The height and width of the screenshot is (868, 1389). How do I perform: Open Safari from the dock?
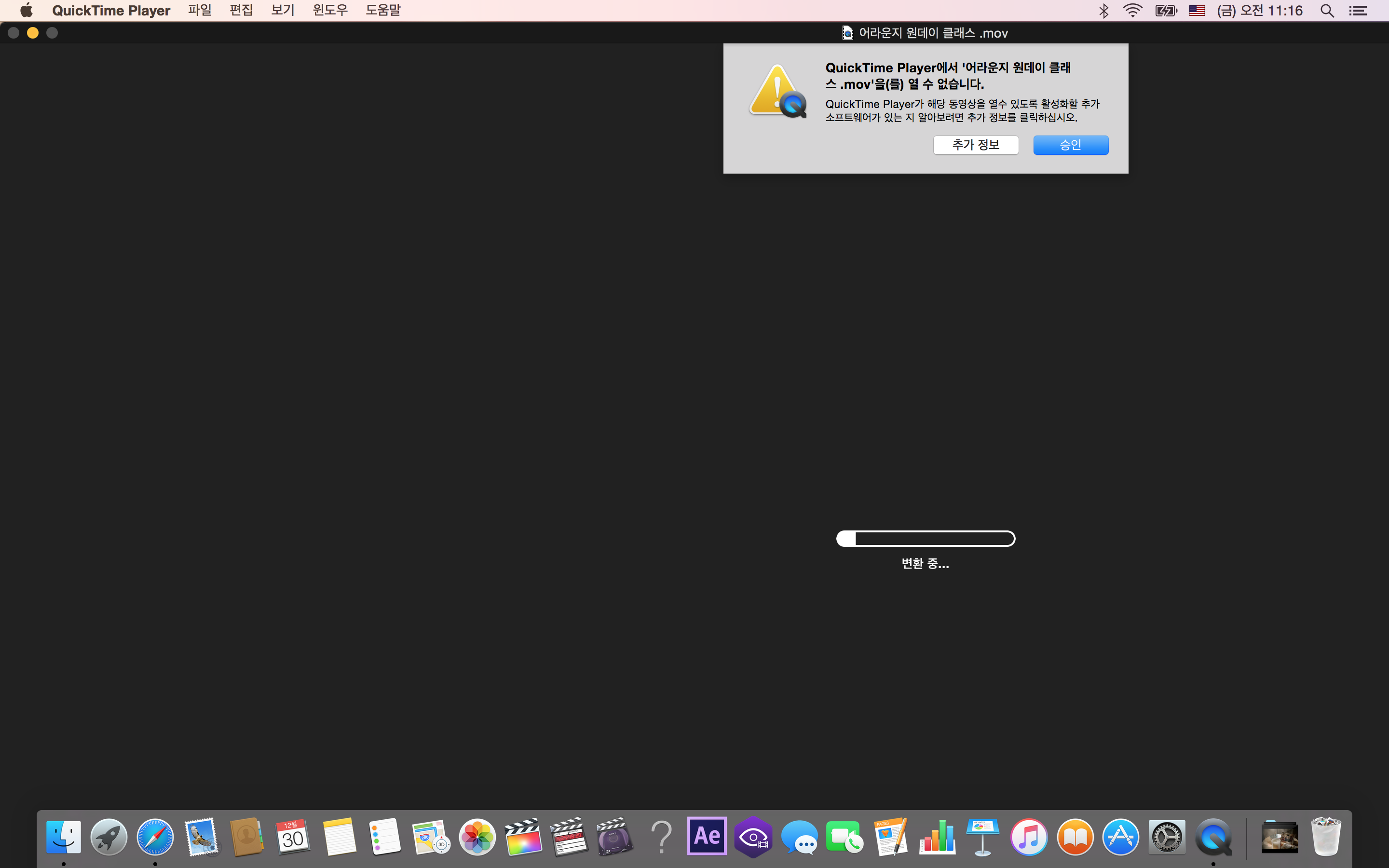click(x=155, y=837)
